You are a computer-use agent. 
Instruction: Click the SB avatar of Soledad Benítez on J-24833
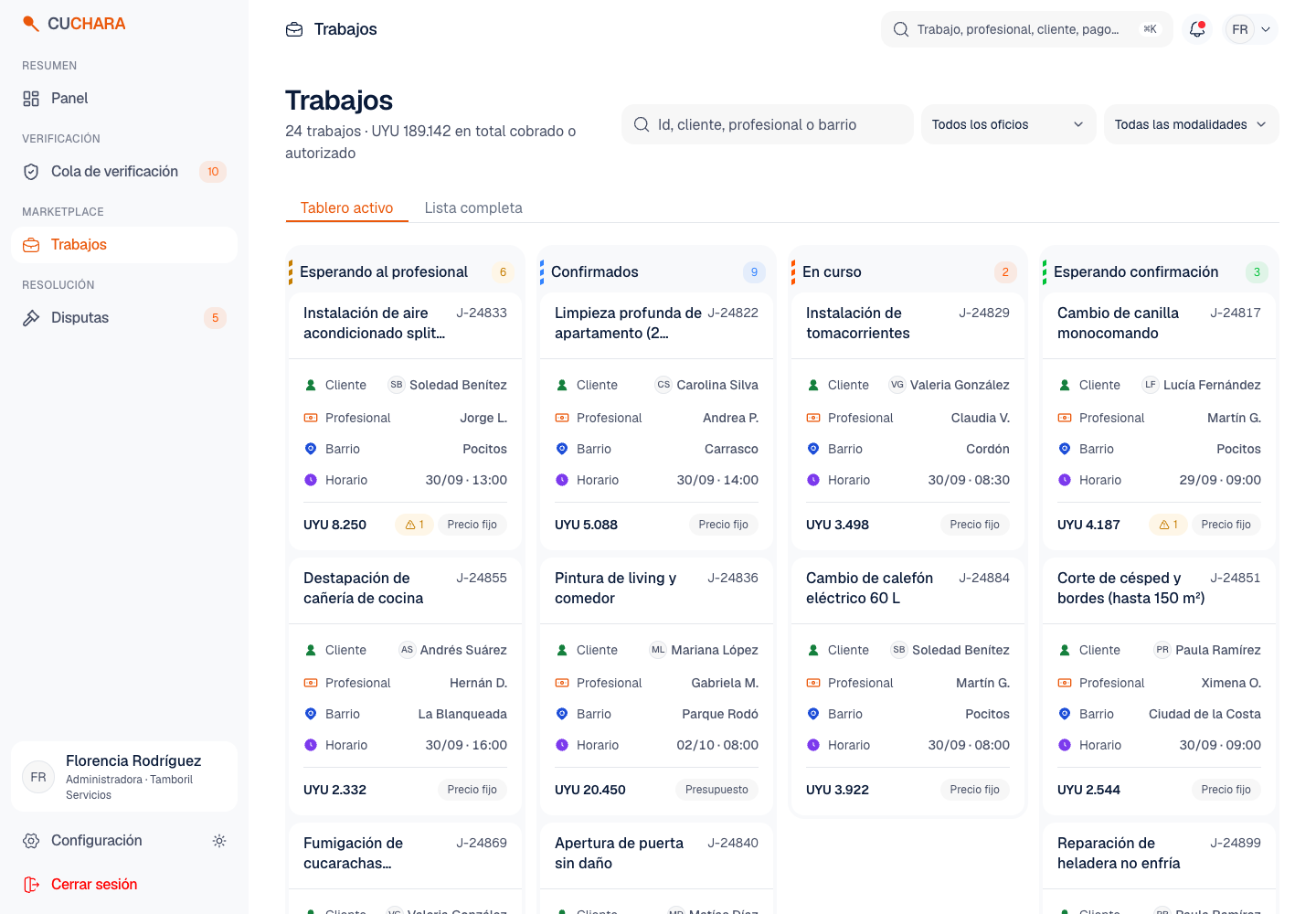point(397,385)
